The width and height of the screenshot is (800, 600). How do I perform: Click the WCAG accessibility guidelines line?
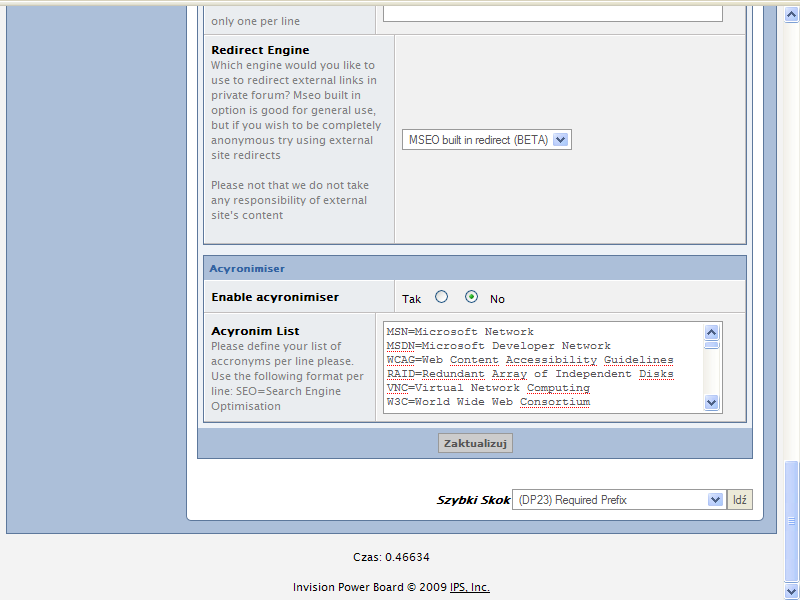529,360
